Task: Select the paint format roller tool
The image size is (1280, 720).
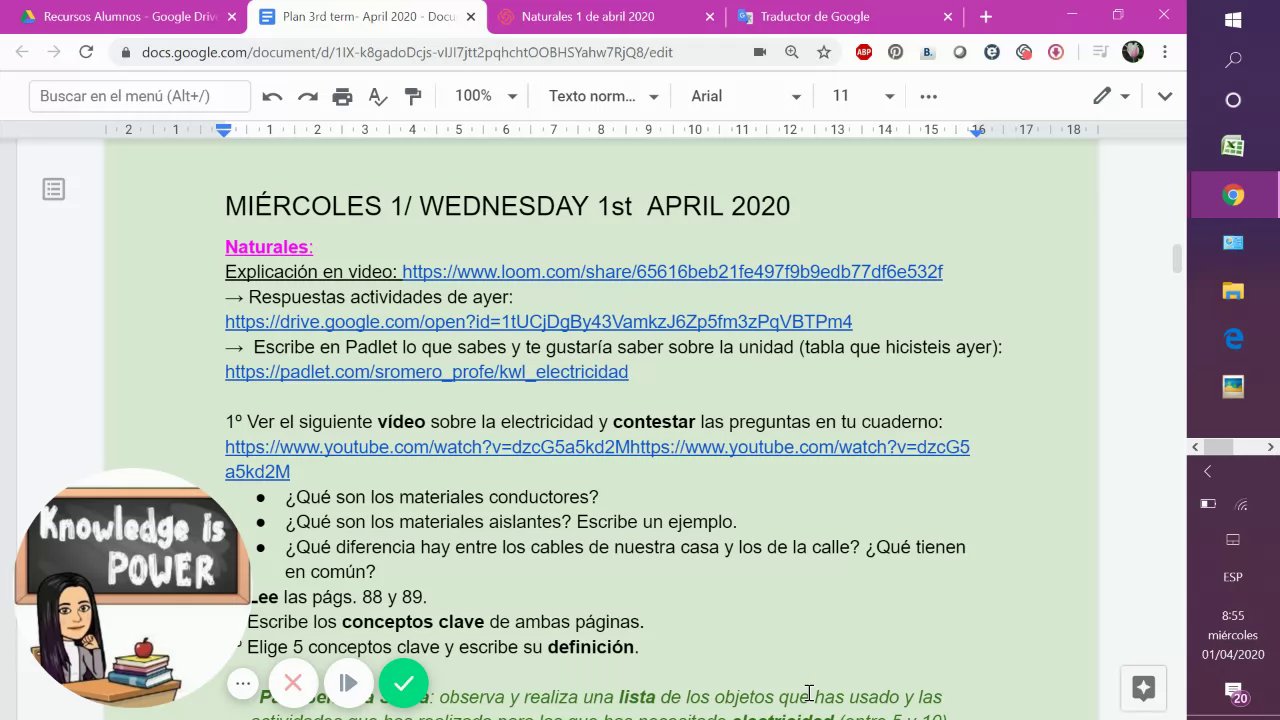Action: (413, 96)
